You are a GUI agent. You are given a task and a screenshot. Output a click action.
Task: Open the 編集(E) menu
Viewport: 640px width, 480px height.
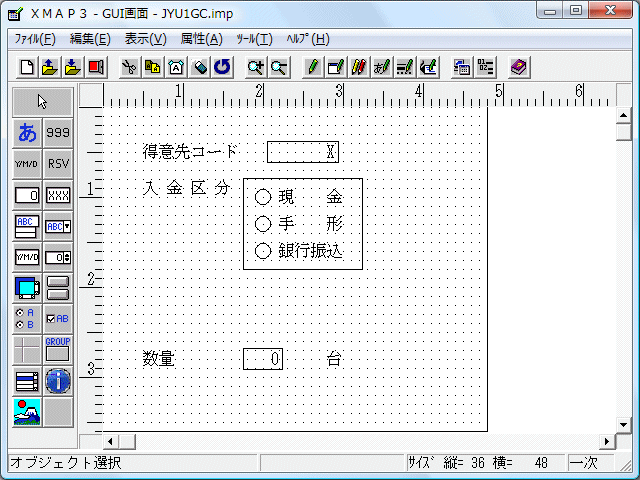click(x=90, y=39)
